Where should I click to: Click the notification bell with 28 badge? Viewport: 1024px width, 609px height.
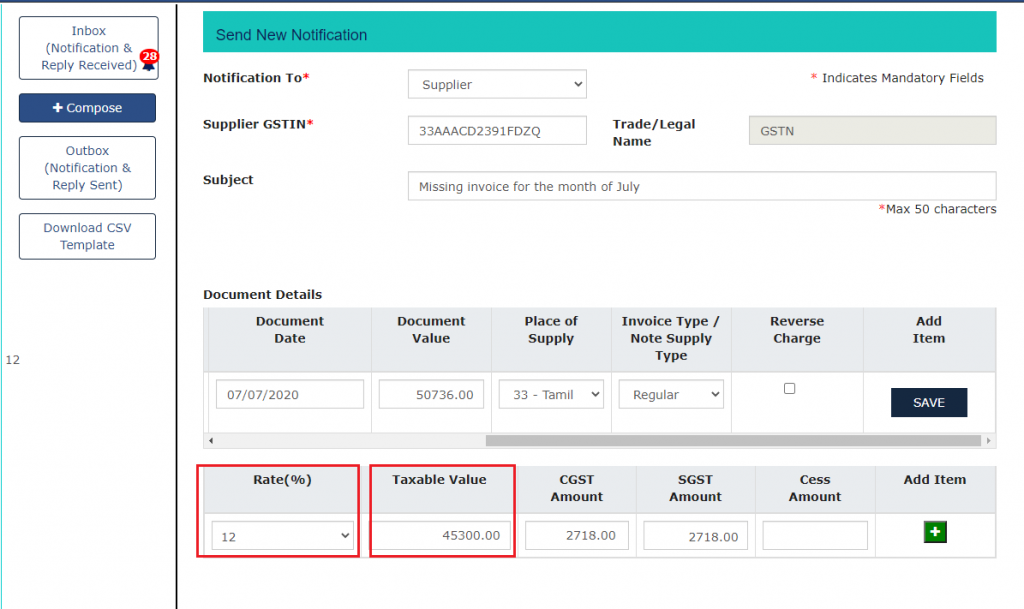pyautogui.click(x=149, y=59)
